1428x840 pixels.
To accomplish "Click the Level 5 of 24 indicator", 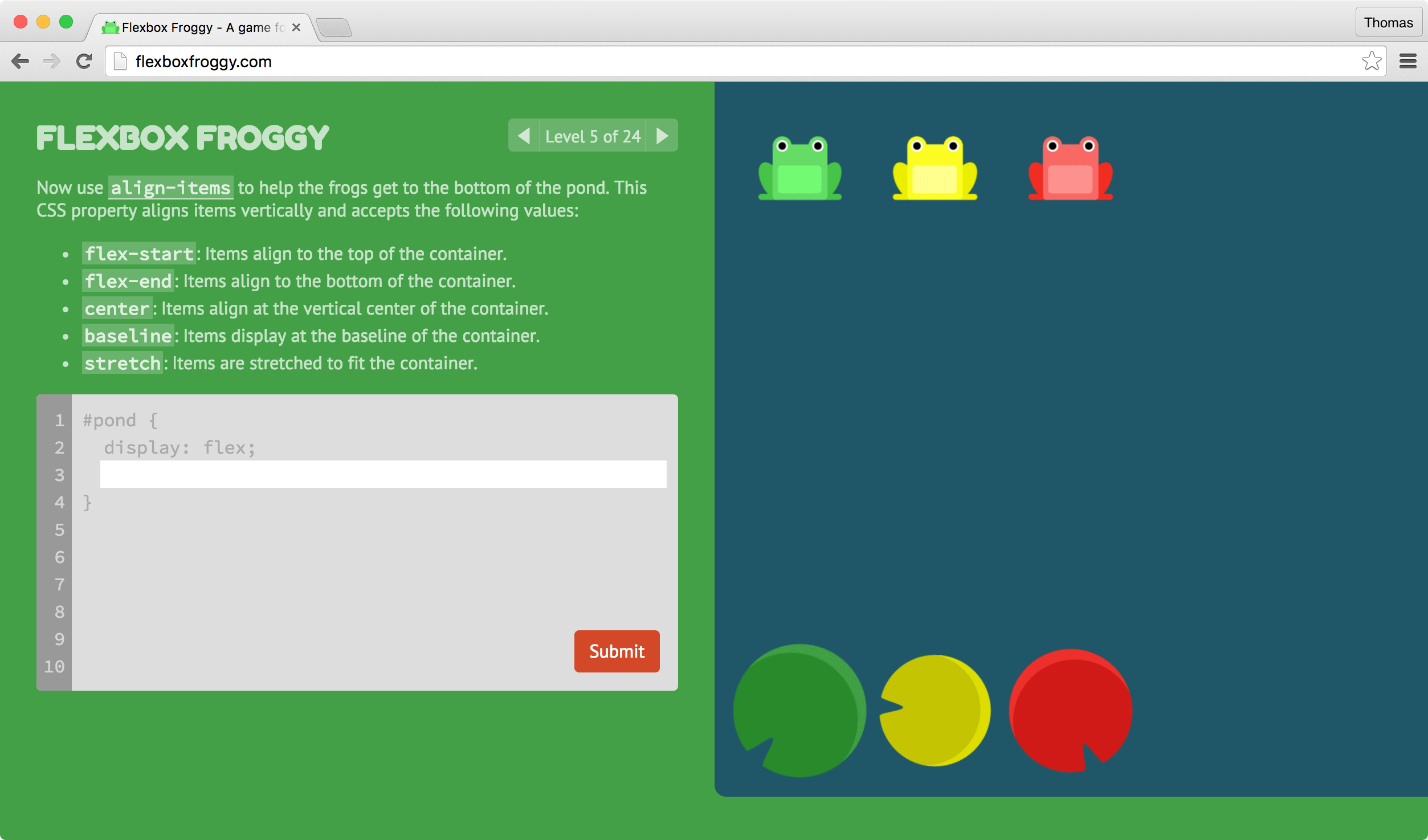I will click(593, 136).
